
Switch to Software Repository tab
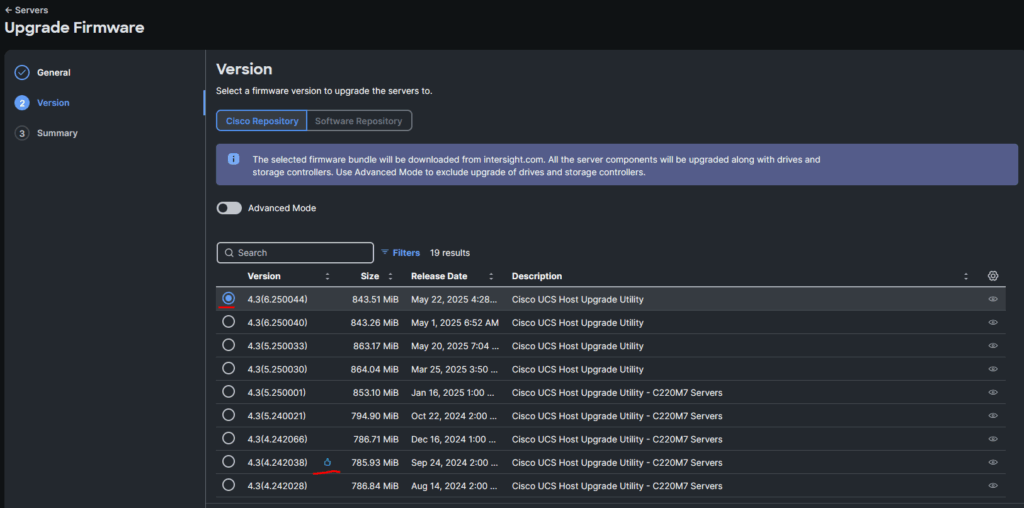pyautogui.click(x=359, y=121)
